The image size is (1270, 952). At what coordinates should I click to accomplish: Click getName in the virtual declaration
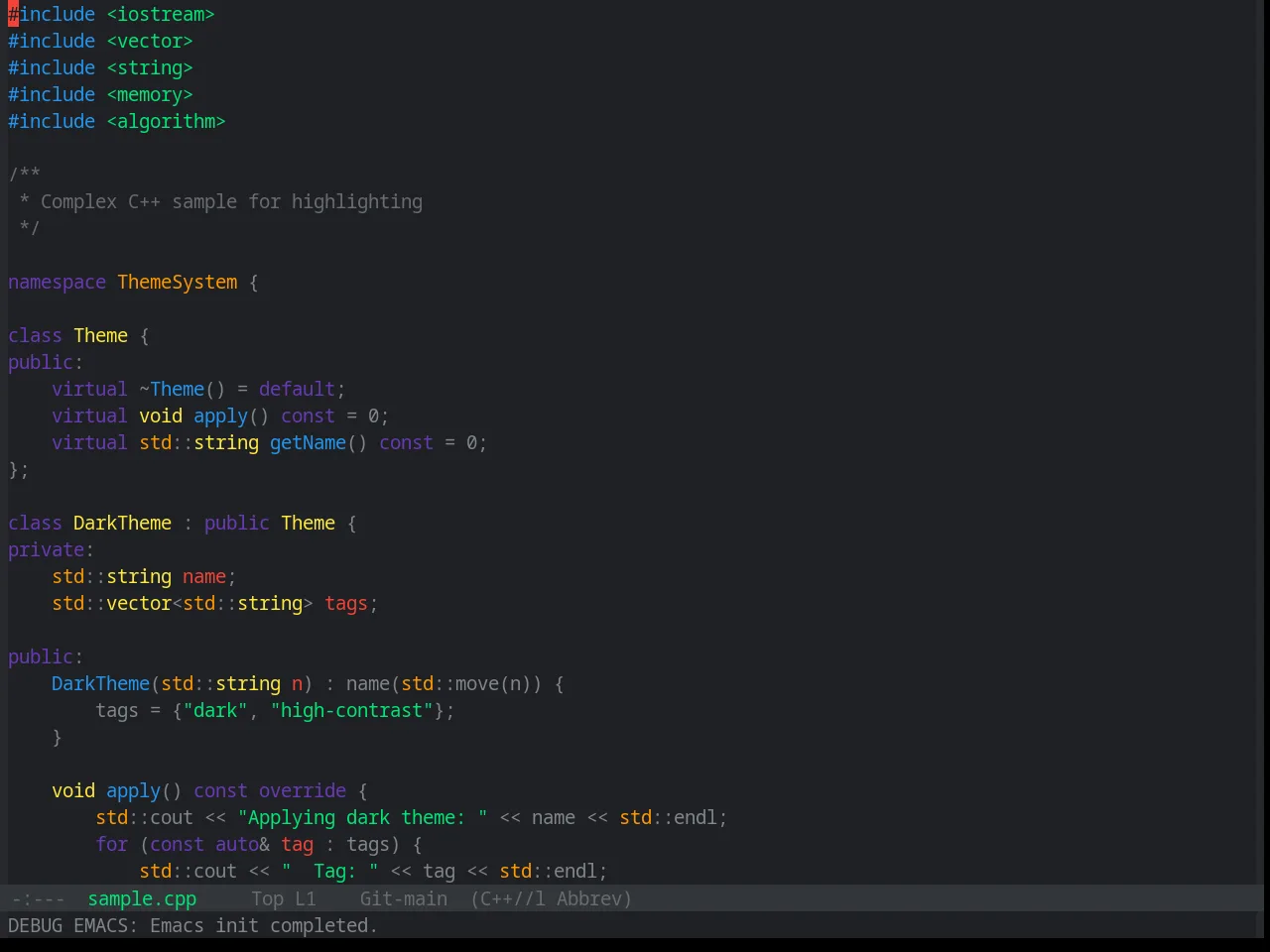pos(308,442)
